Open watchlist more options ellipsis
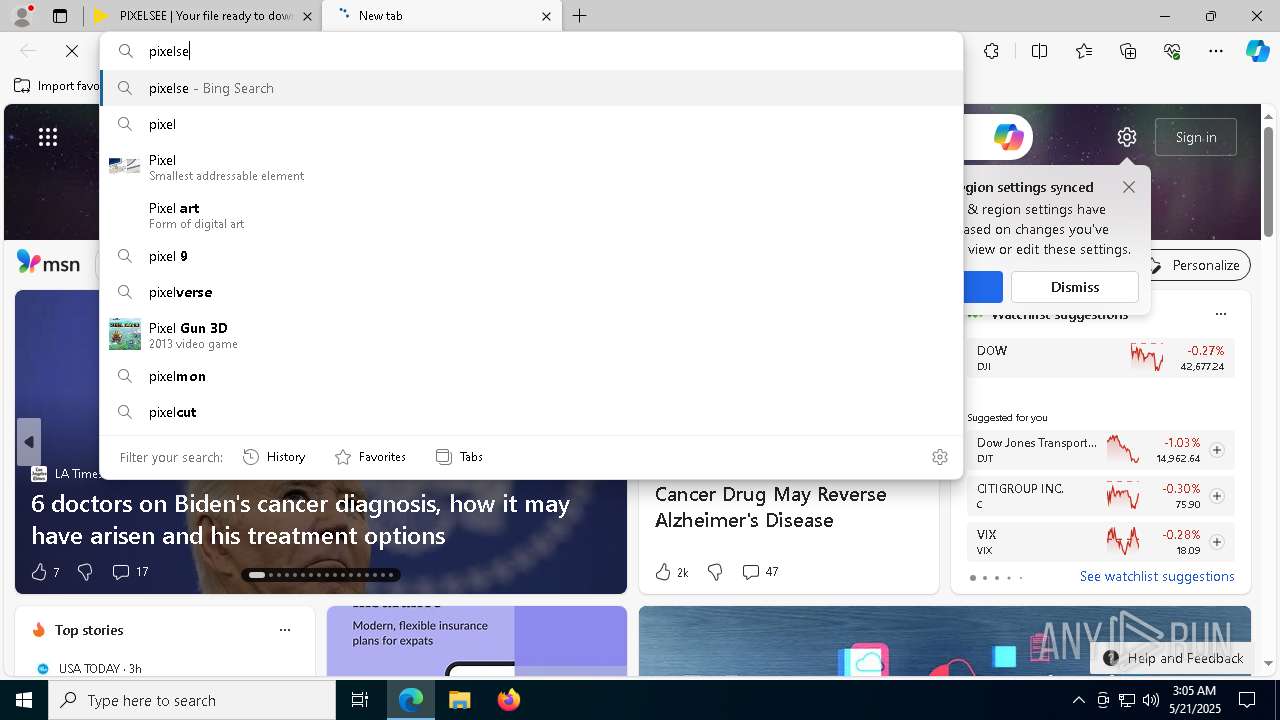The width and height of the screenshot is (1280, 720). point(1220,314)
